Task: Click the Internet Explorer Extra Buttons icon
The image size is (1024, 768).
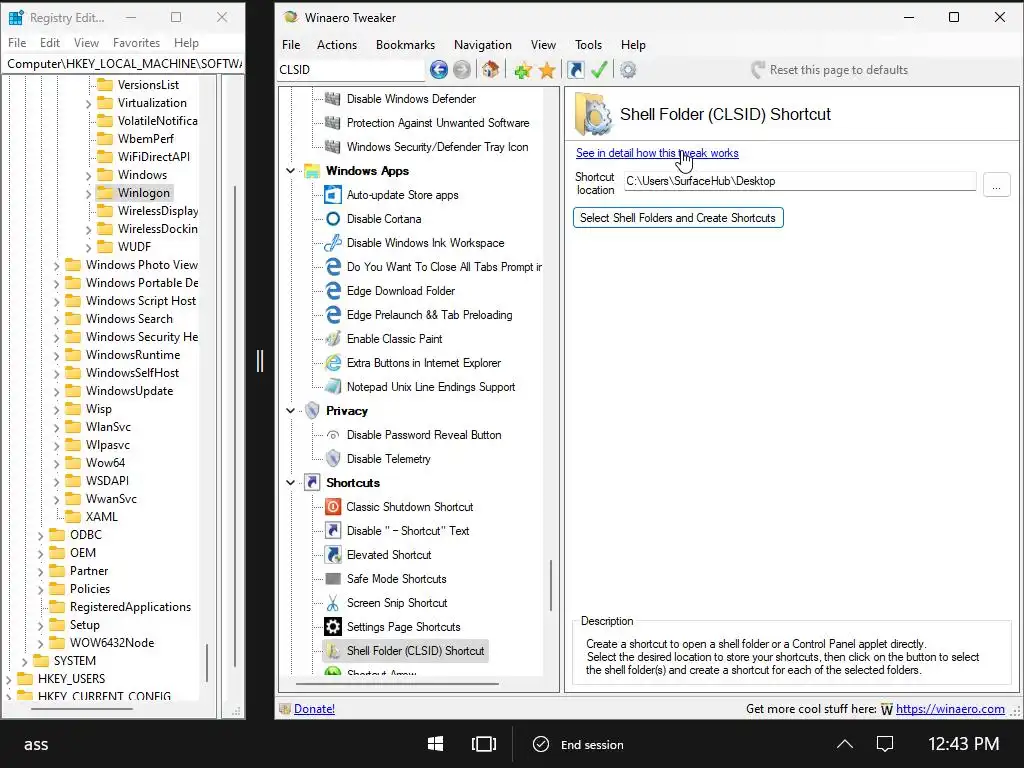Action: pos(333,363)
